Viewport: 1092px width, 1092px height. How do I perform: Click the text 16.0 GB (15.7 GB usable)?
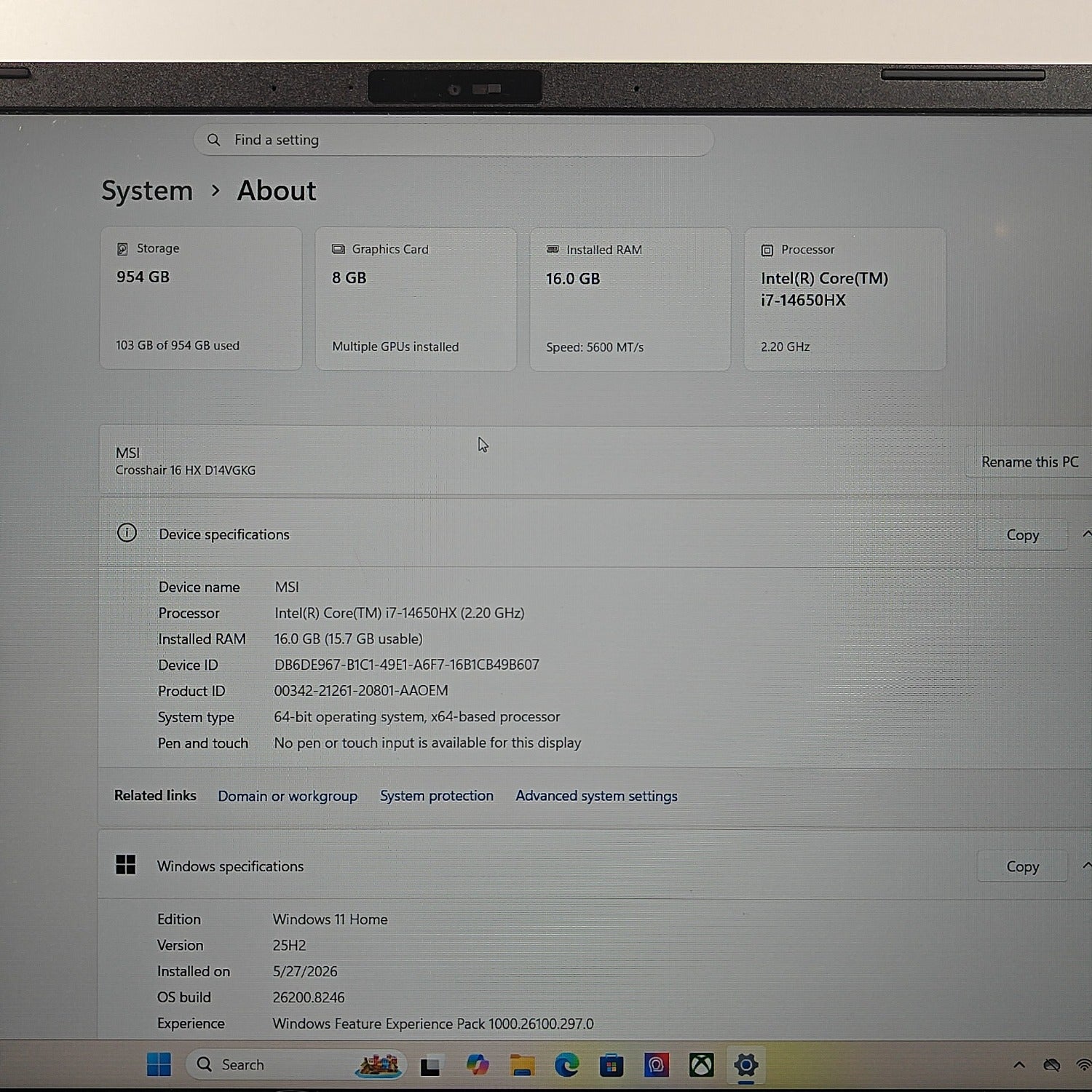click(348, 639)
